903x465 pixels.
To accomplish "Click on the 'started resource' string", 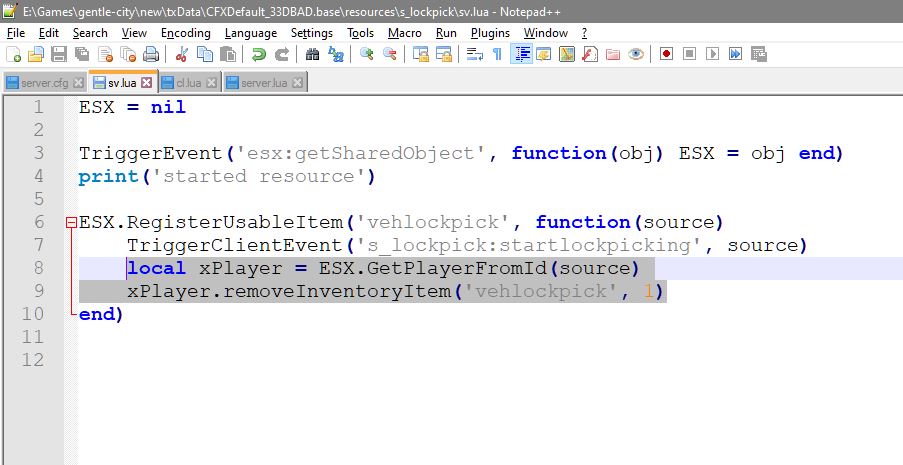I will pos(259,176).
